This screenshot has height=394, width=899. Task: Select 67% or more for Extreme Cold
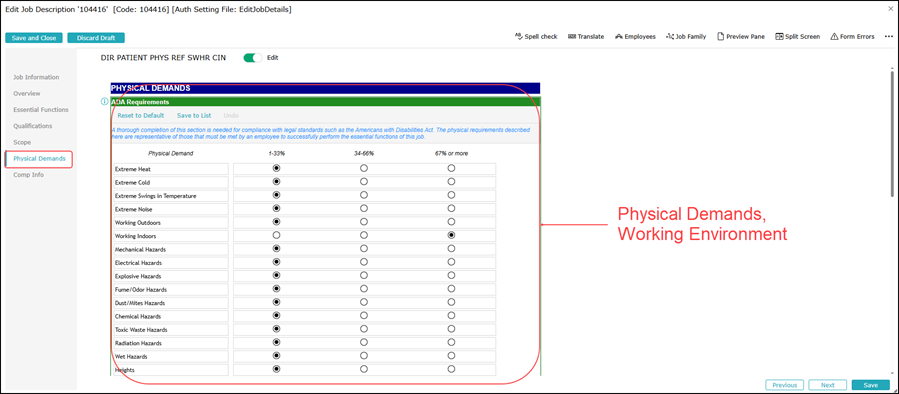451,182
